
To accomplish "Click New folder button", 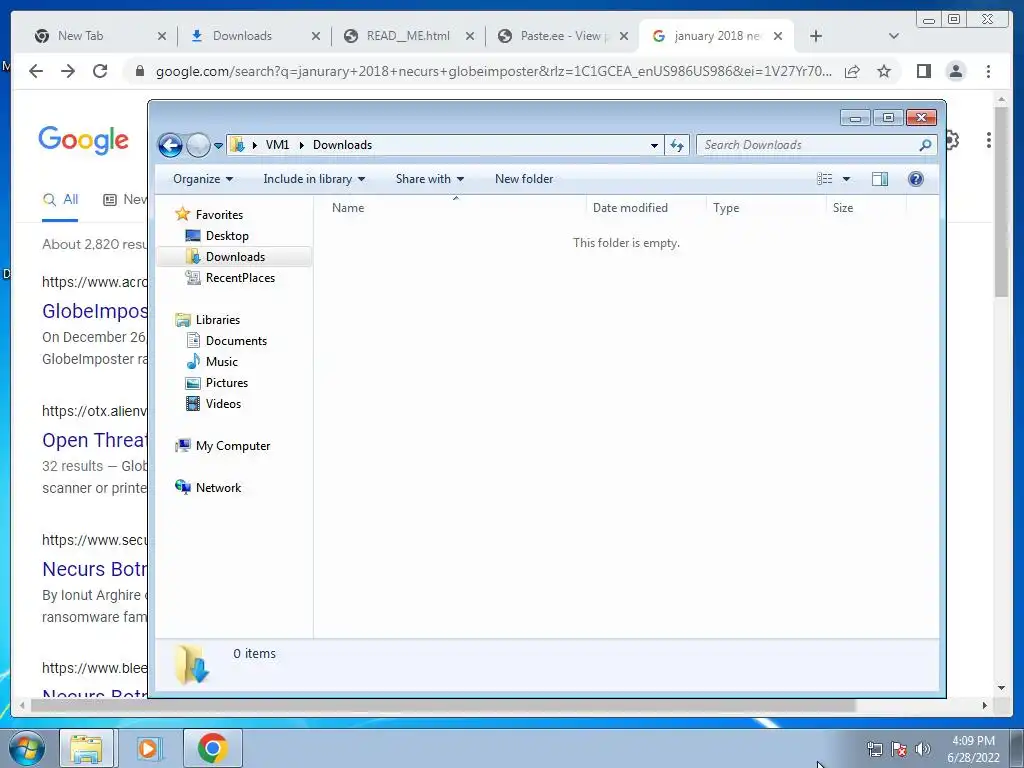I will point(524,179).
